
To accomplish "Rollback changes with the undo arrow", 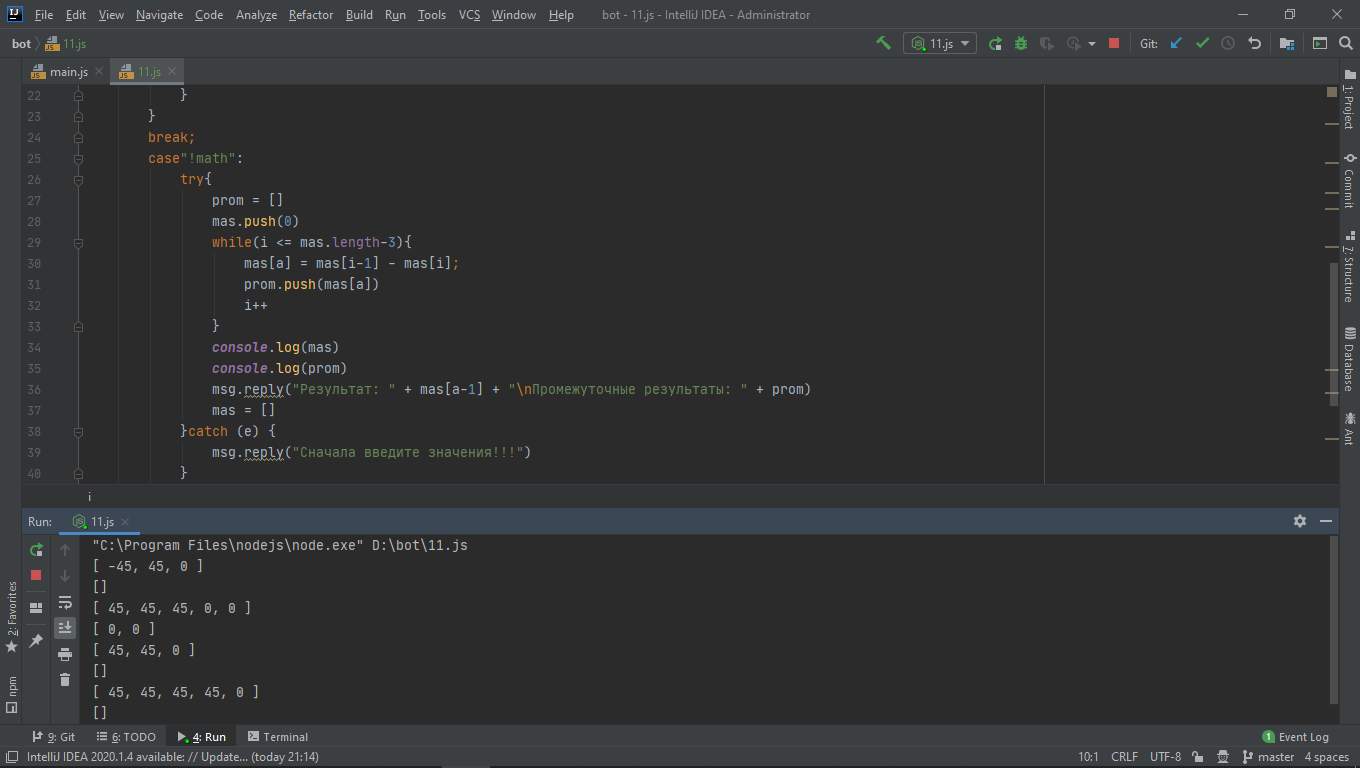I will point(1255,43).
